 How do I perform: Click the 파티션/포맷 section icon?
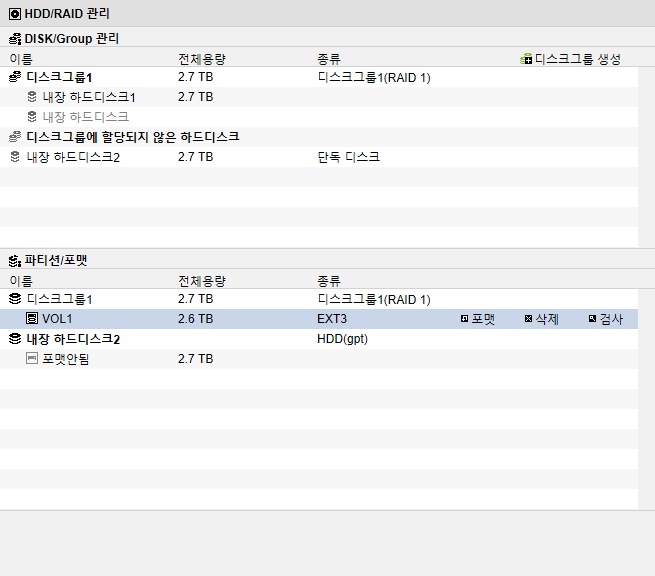click(x=15, y=261)
